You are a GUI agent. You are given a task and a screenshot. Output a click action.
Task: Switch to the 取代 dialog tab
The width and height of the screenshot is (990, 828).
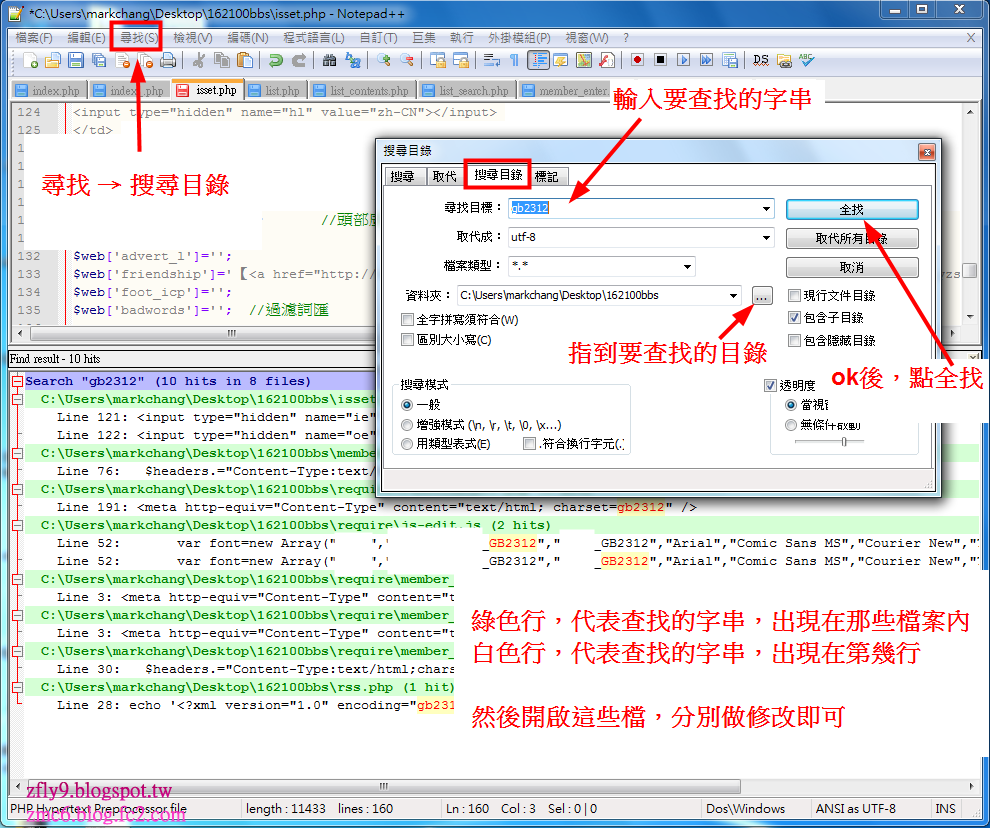coord(444,177)
